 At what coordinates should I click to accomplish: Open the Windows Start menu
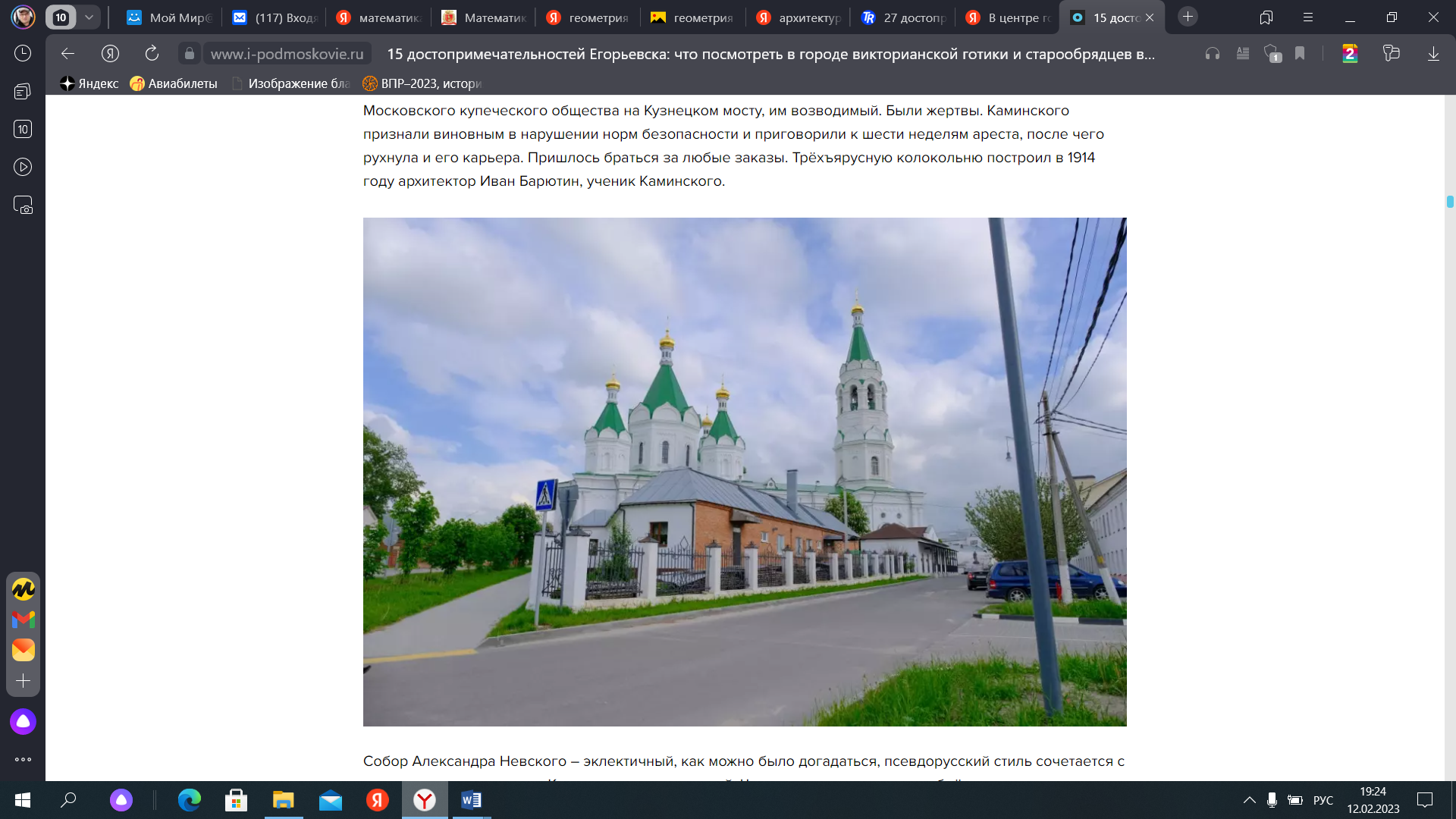(x=23, y=800)
